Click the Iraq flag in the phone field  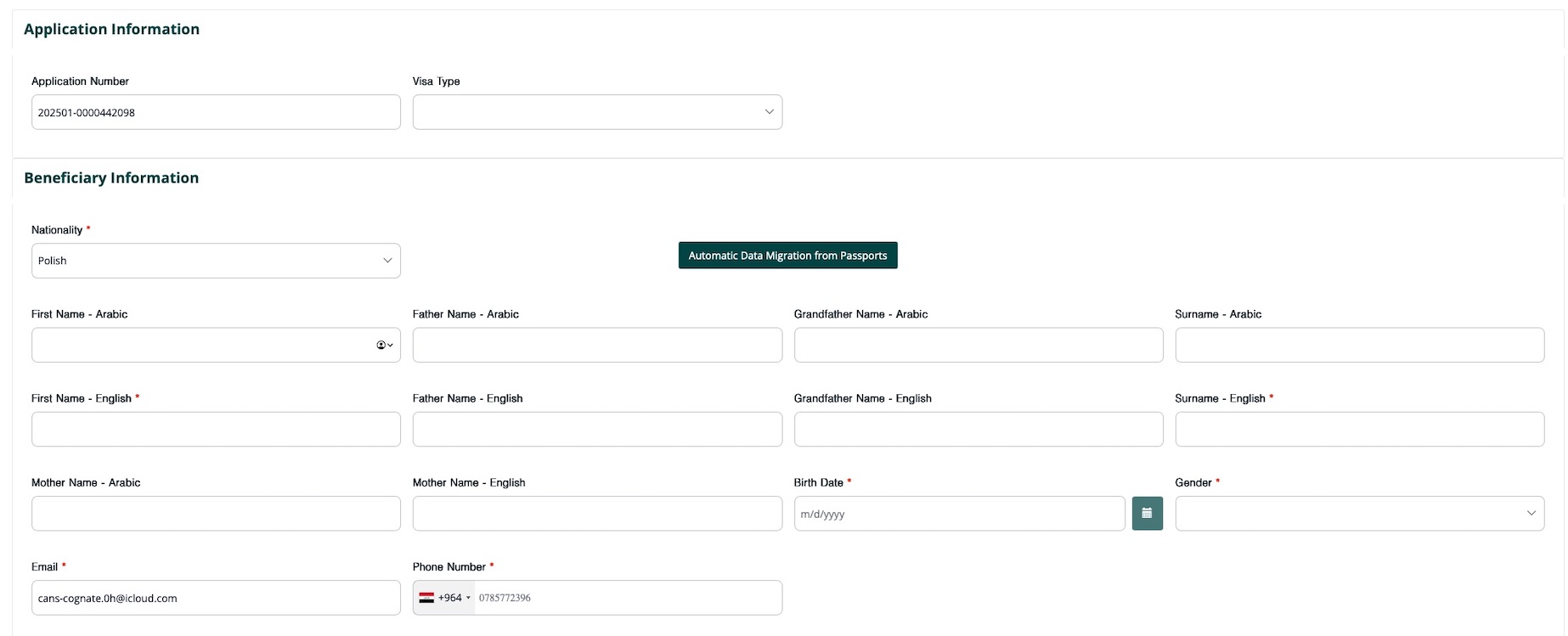coord(426,598)
